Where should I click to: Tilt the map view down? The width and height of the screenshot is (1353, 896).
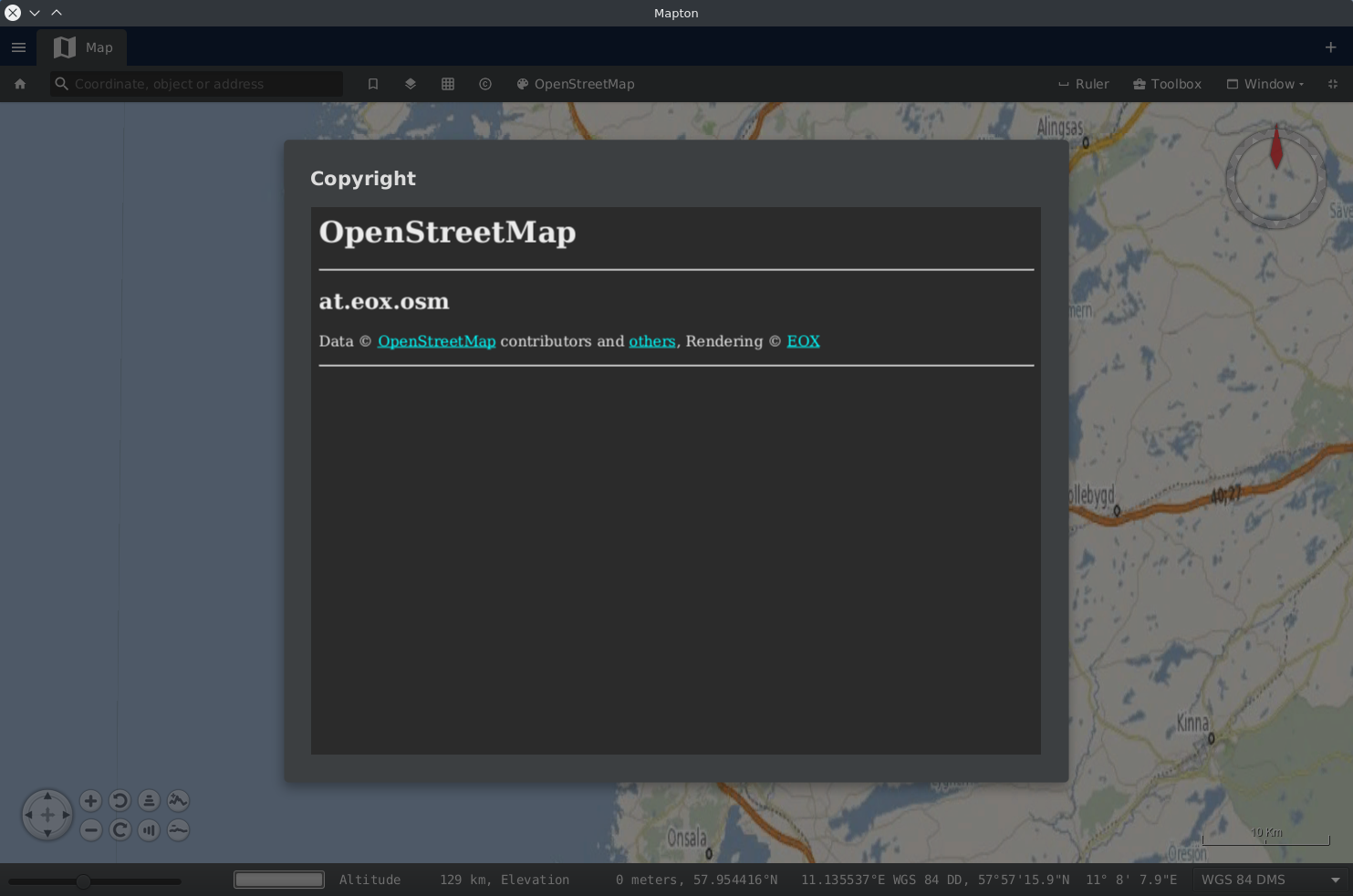(149, 830)
